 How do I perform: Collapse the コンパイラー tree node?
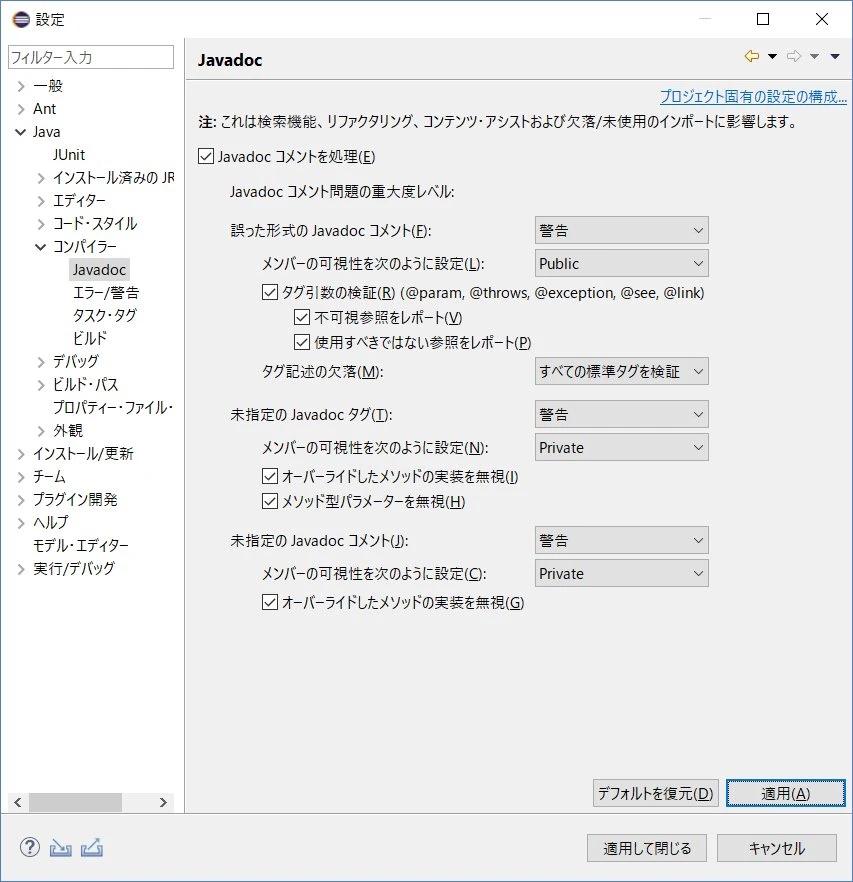(x=41, y=246)
